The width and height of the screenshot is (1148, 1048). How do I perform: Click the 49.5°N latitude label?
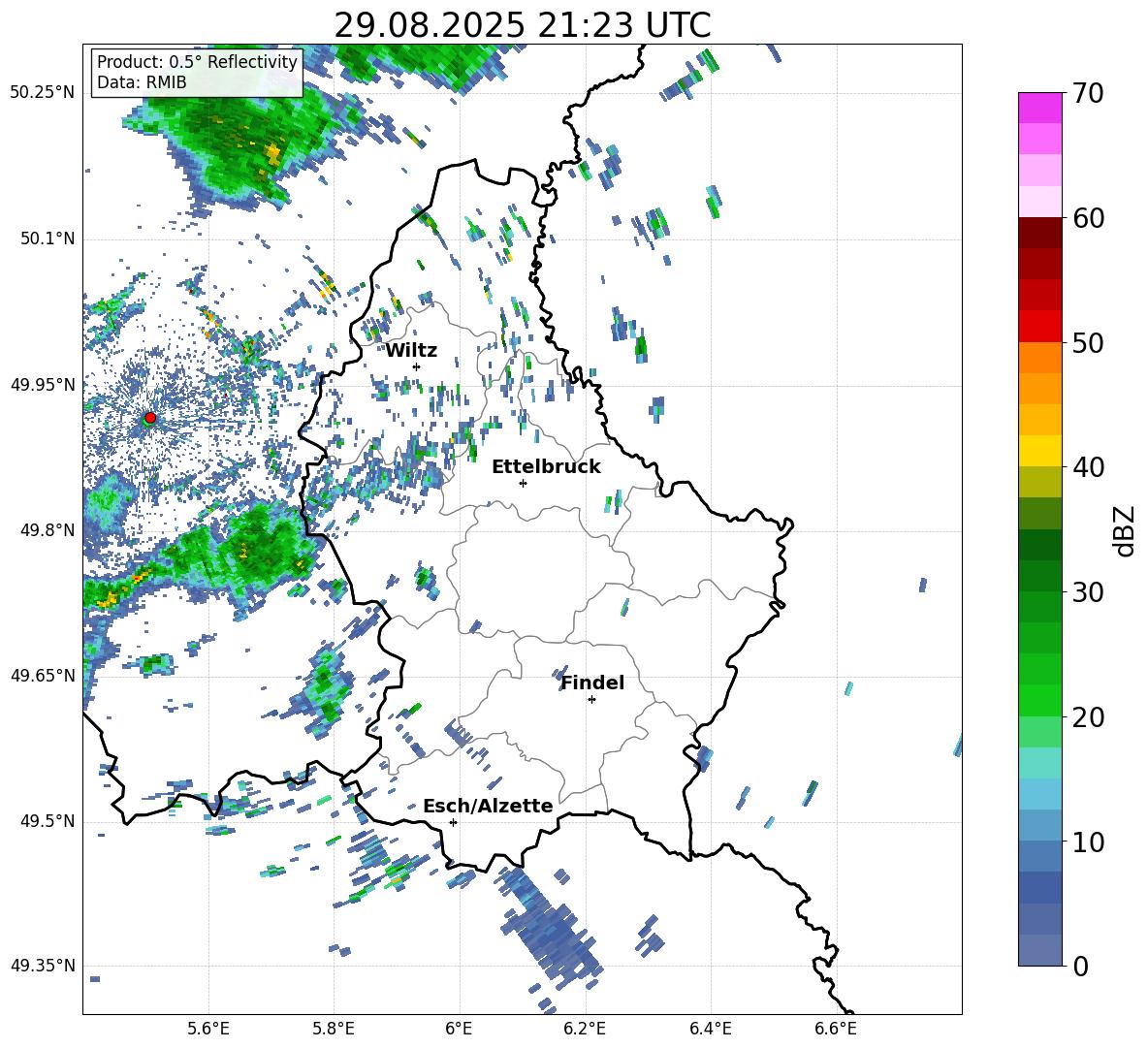tap(48, 821)
